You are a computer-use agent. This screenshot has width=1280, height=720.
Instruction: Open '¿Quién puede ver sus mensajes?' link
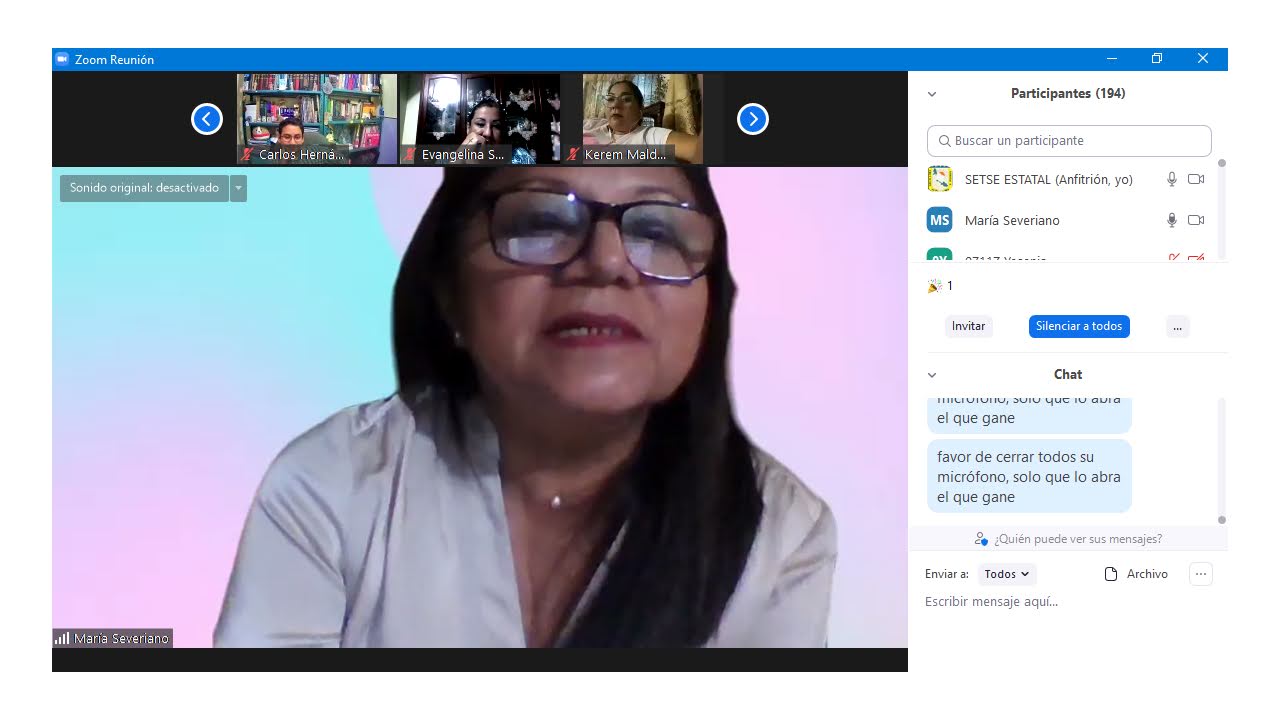click(1078, 539)
